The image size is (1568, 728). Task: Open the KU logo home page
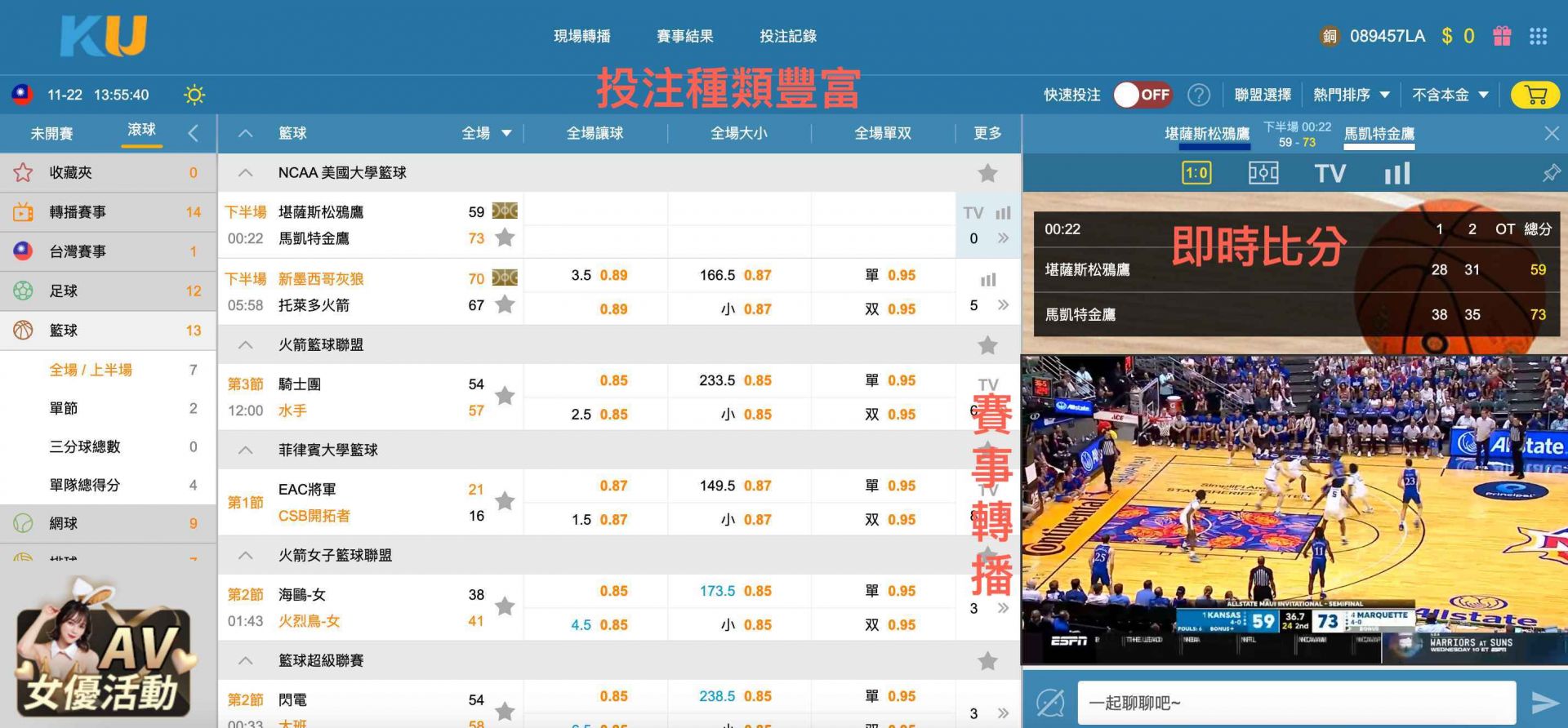pyautogui.click(x=104, y=37)
